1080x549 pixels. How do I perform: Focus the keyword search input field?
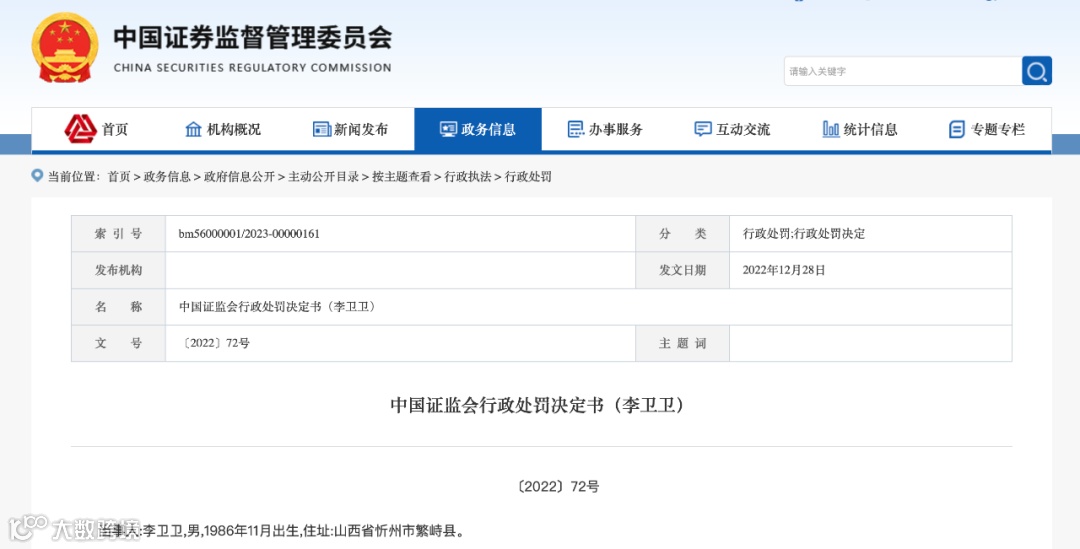tap(902, 71)
